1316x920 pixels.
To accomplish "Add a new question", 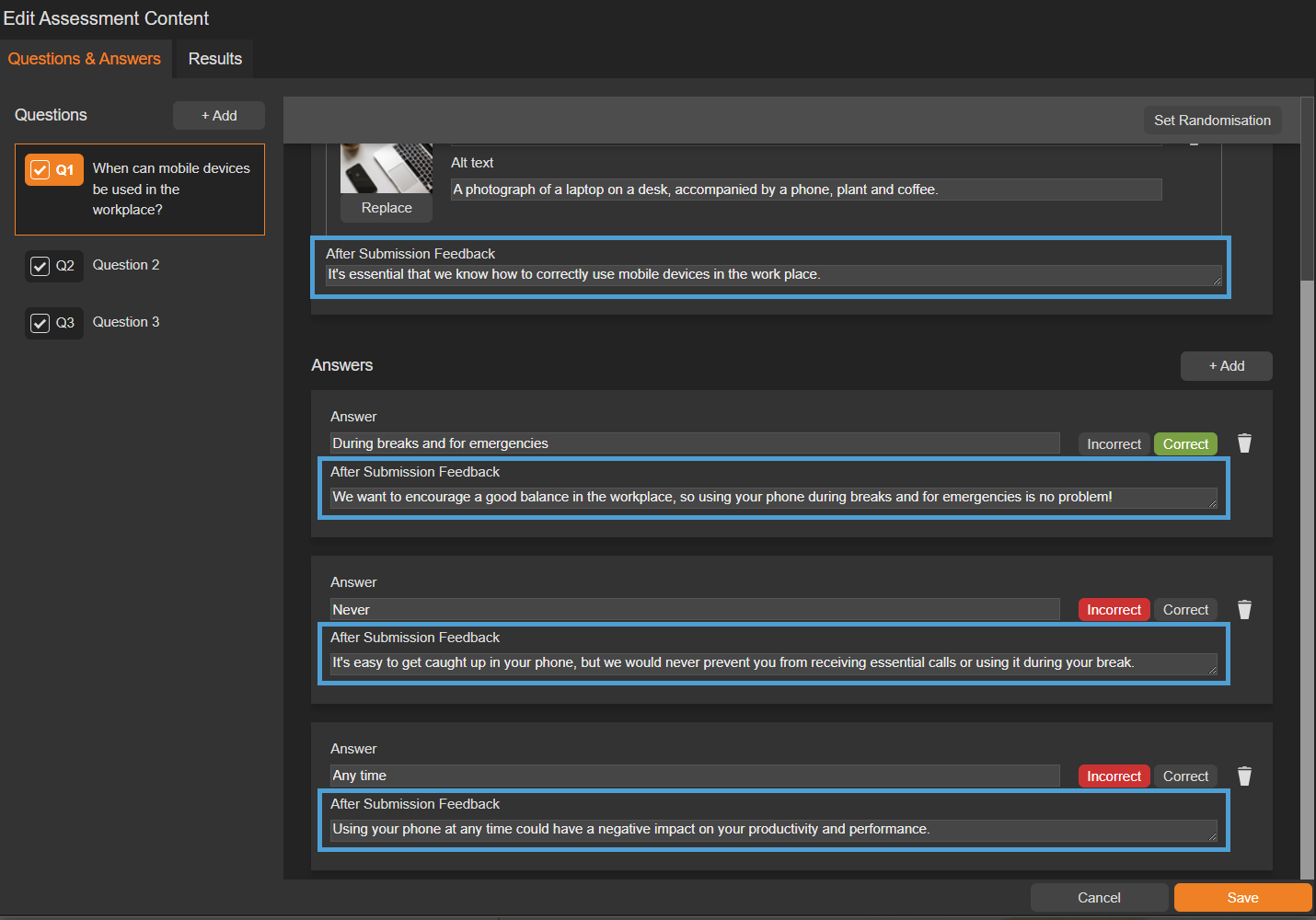I will point(219,116).
